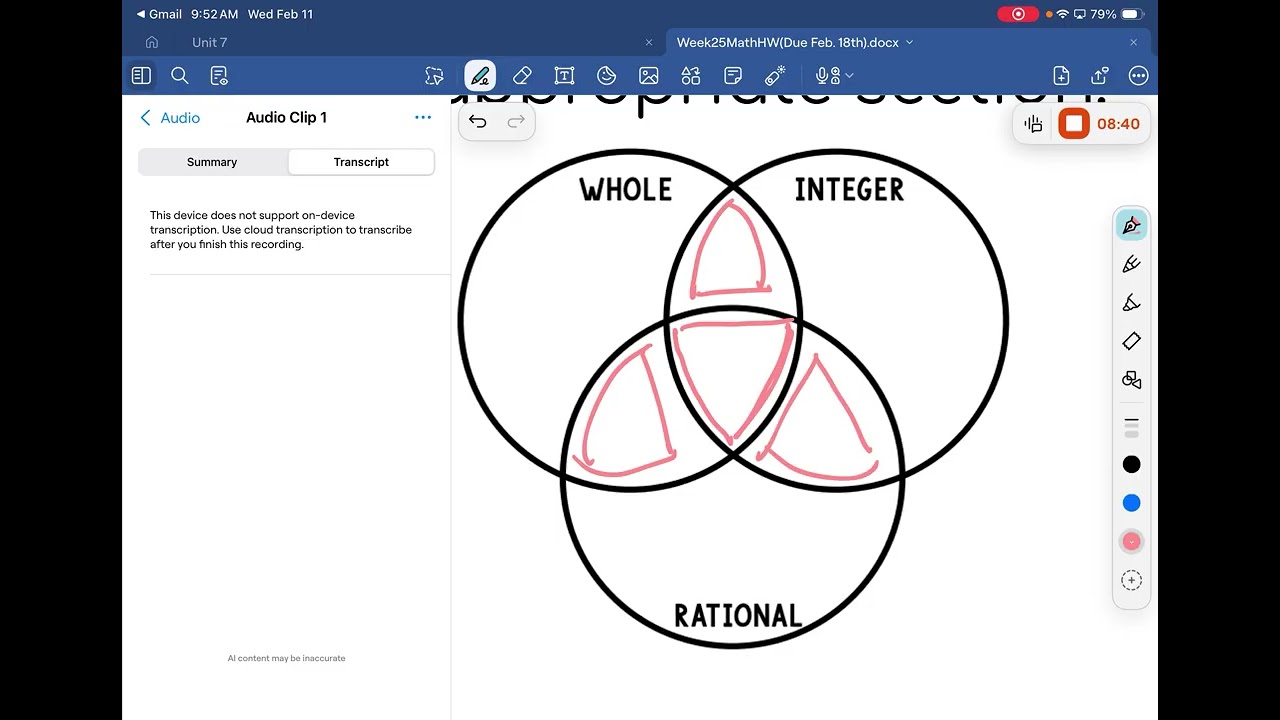Select the Text box tool

point(564,76)
